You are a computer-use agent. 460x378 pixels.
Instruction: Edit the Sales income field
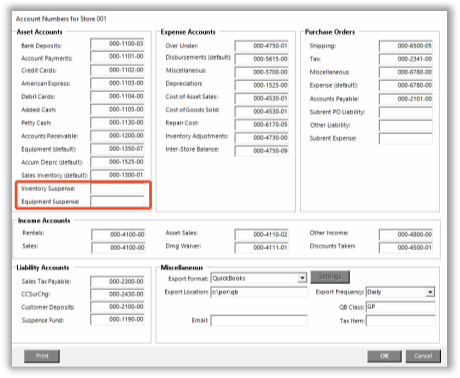tap(118, 248)
